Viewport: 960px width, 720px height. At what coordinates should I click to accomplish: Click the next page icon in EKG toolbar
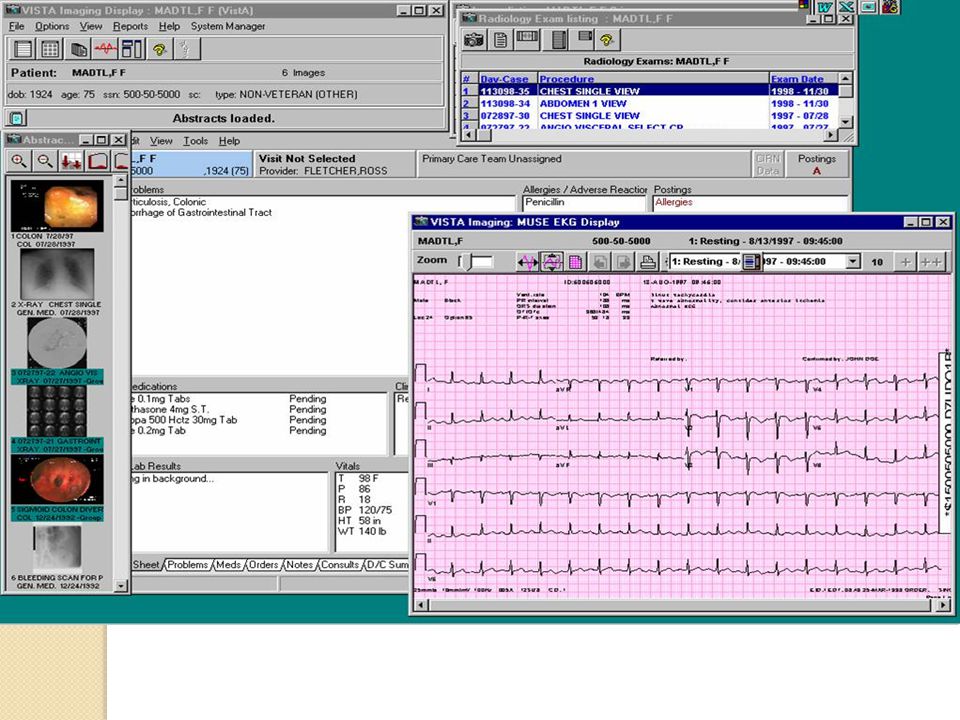(623, 262)
